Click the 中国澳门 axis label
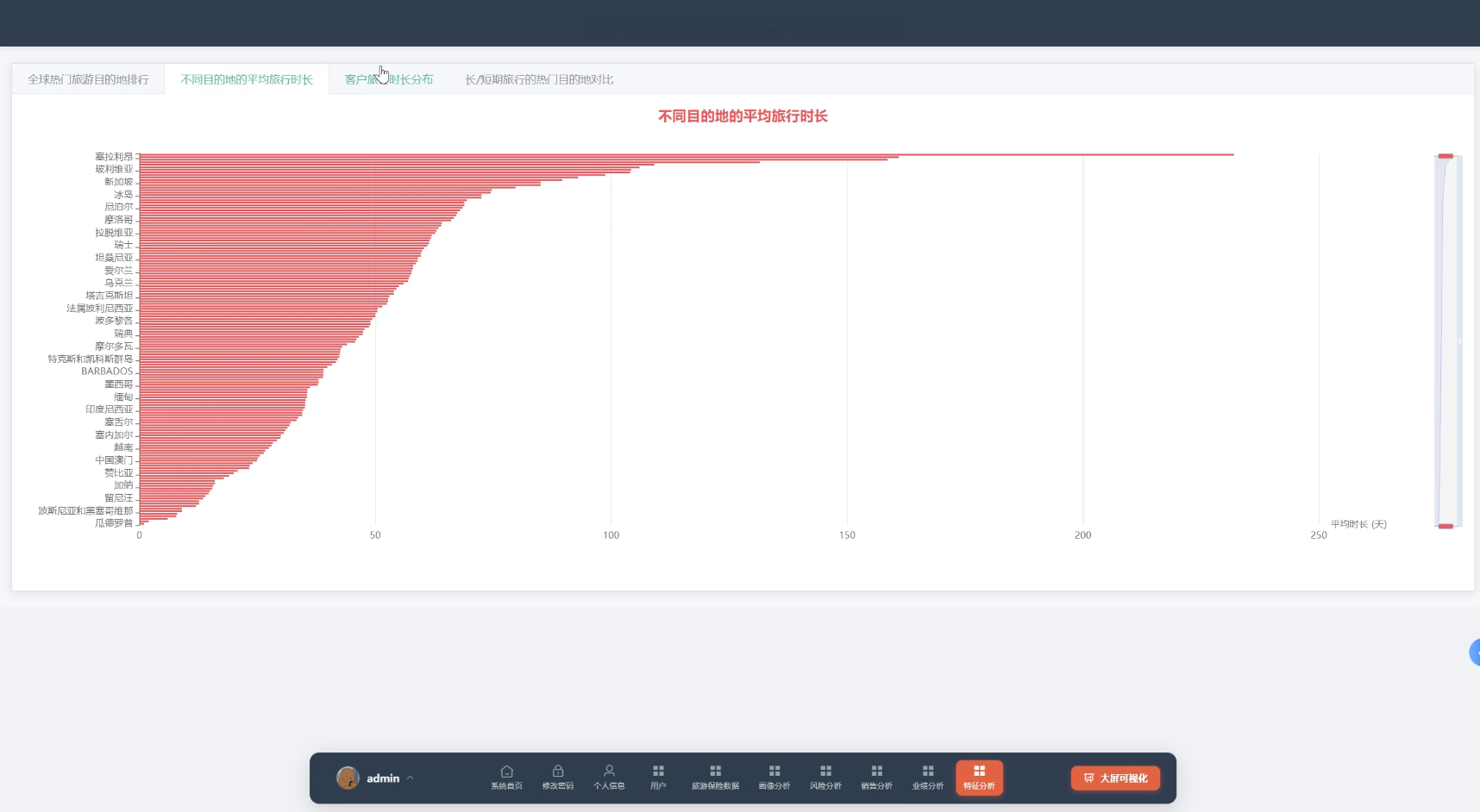This screenshot has height=812, width=1480. [x=114, y=460]
